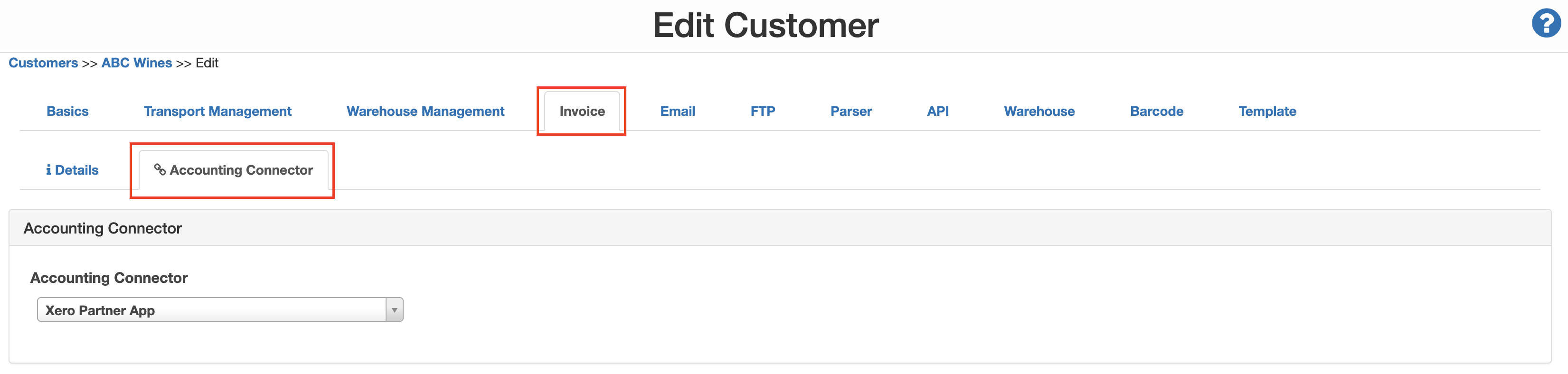Viewport: 1568px width, 374px height.
Task: Click the chain-link icon on Accounting Connector
Action: pos(160,170)
